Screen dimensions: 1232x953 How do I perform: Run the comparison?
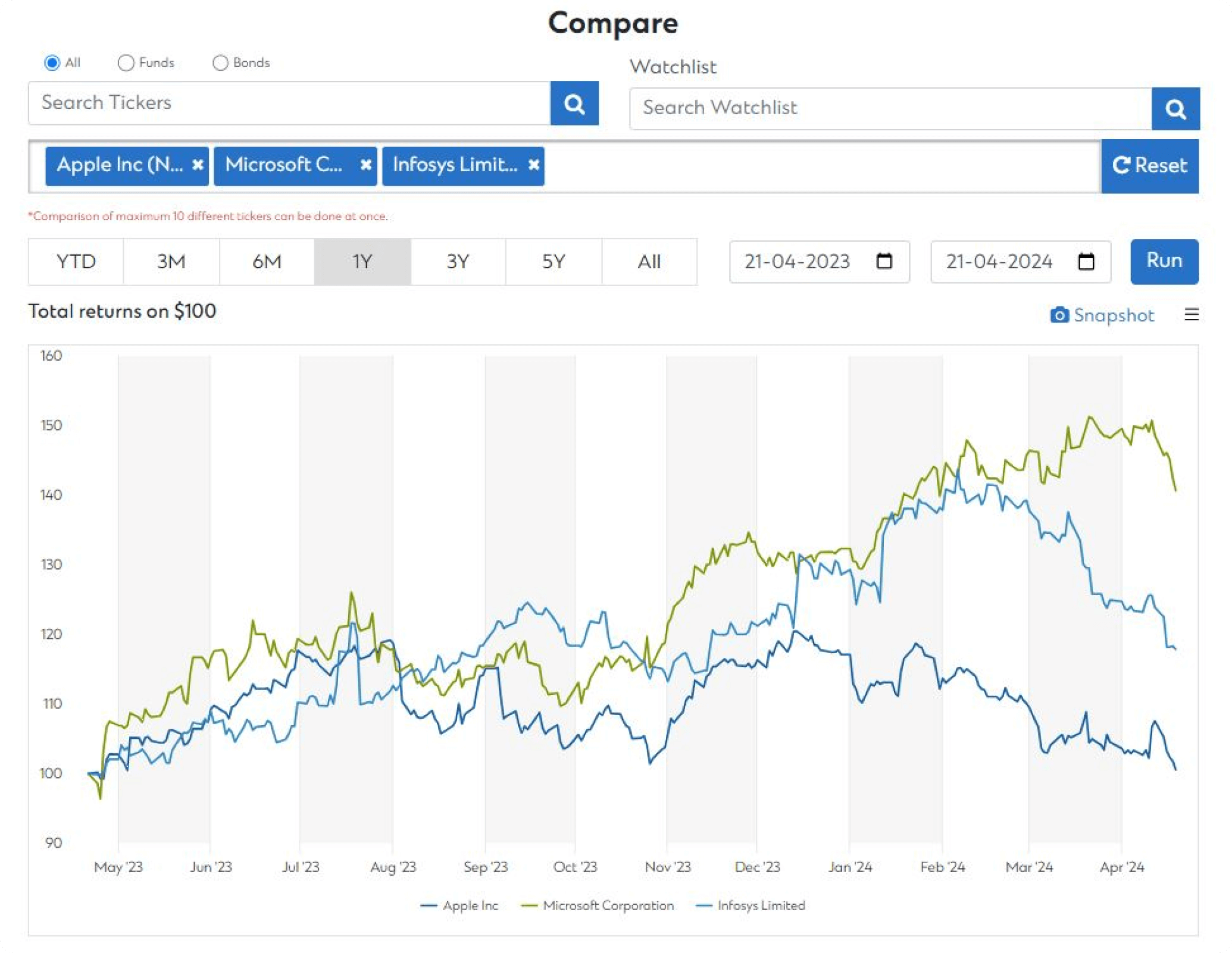point(1164,261)
